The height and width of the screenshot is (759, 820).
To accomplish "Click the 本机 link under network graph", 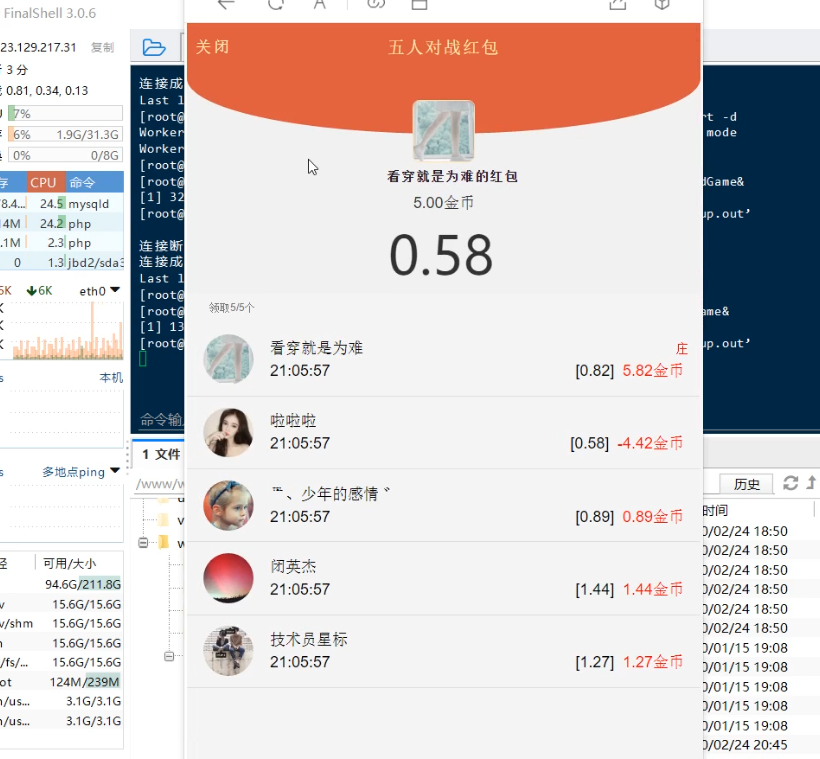I will click(111, 377).
